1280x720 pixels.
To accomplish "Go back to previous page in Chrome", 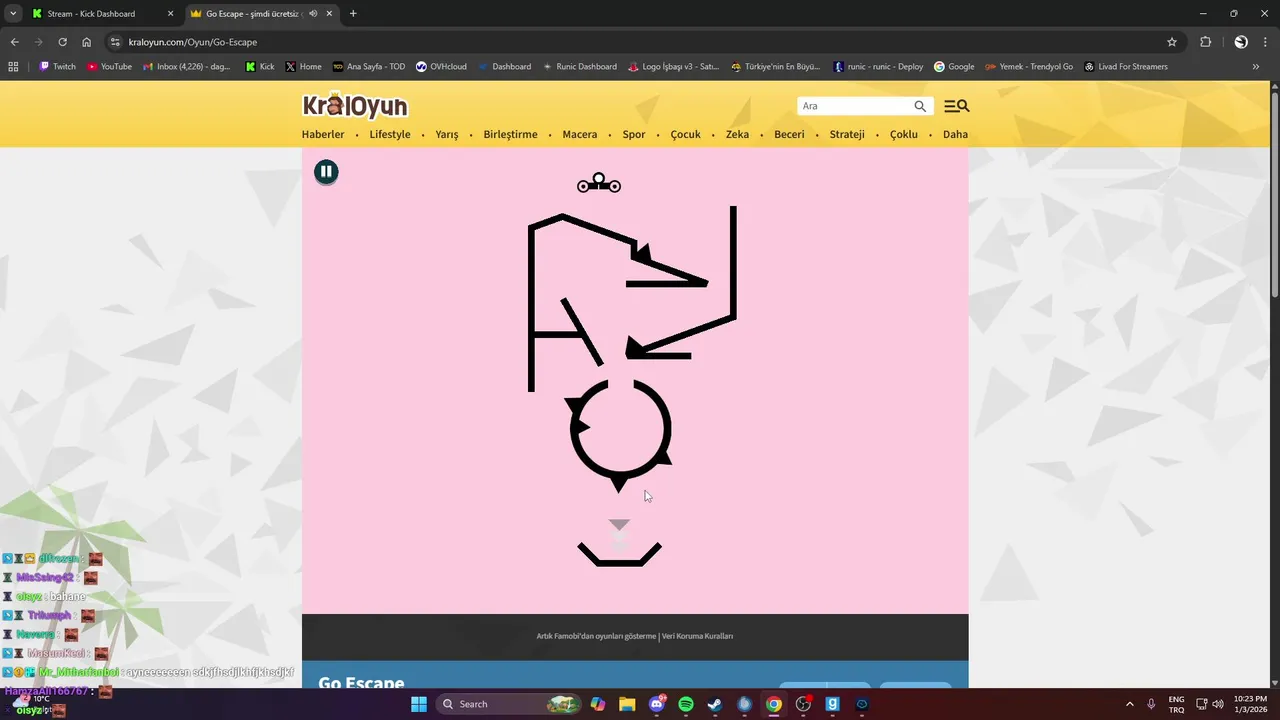I will point(14,42).
